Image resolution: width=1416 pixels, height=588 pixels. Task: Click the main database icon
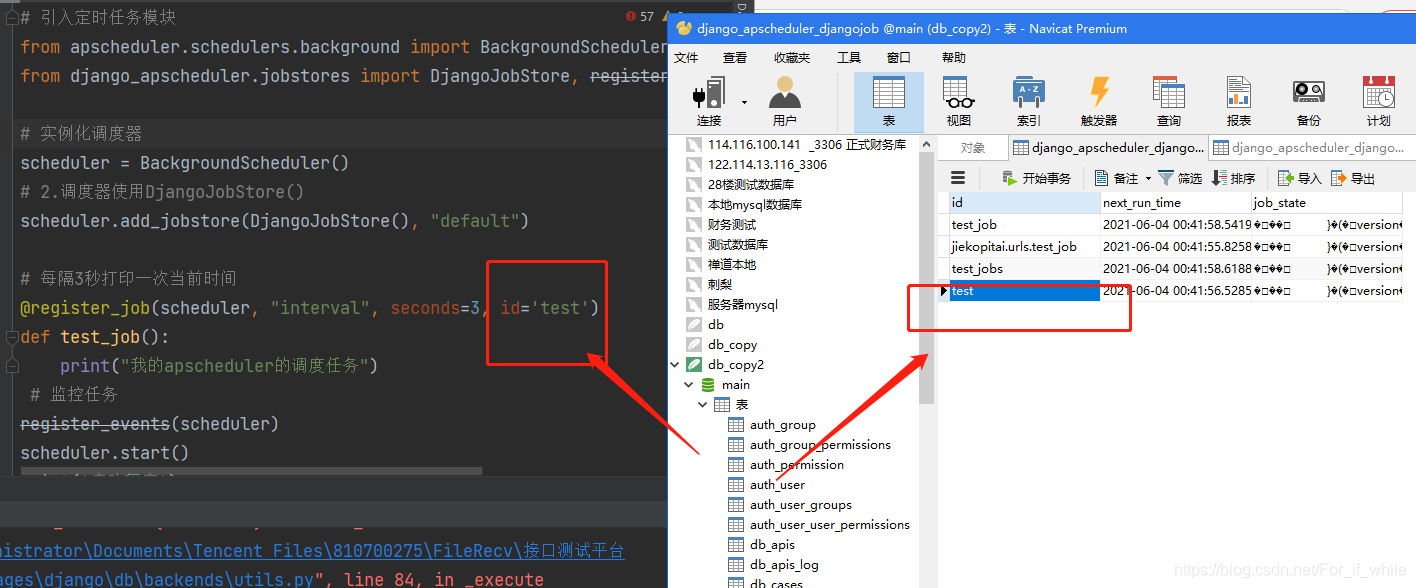click(708, 385)
